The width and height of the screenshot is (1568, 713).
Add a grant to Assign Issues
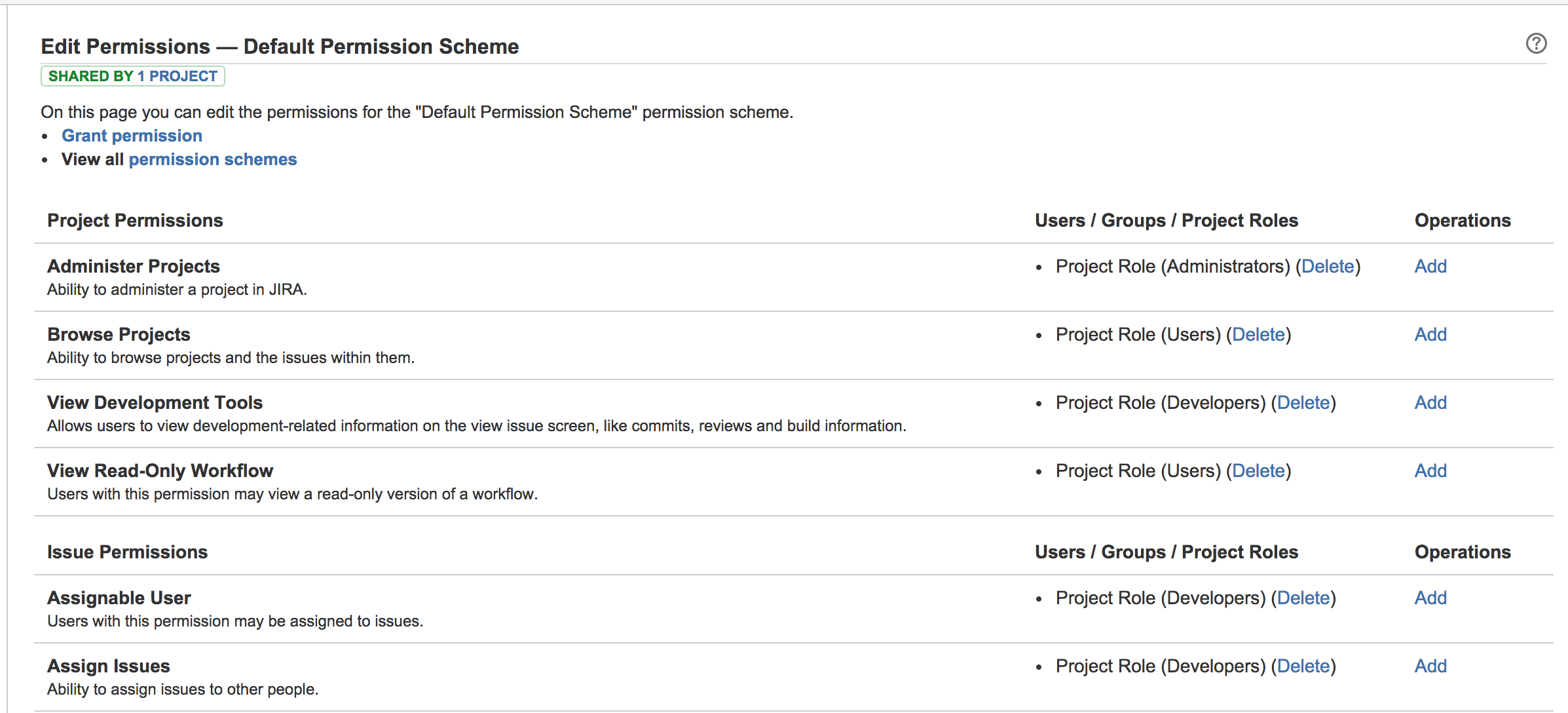[x=1430, y=666]
